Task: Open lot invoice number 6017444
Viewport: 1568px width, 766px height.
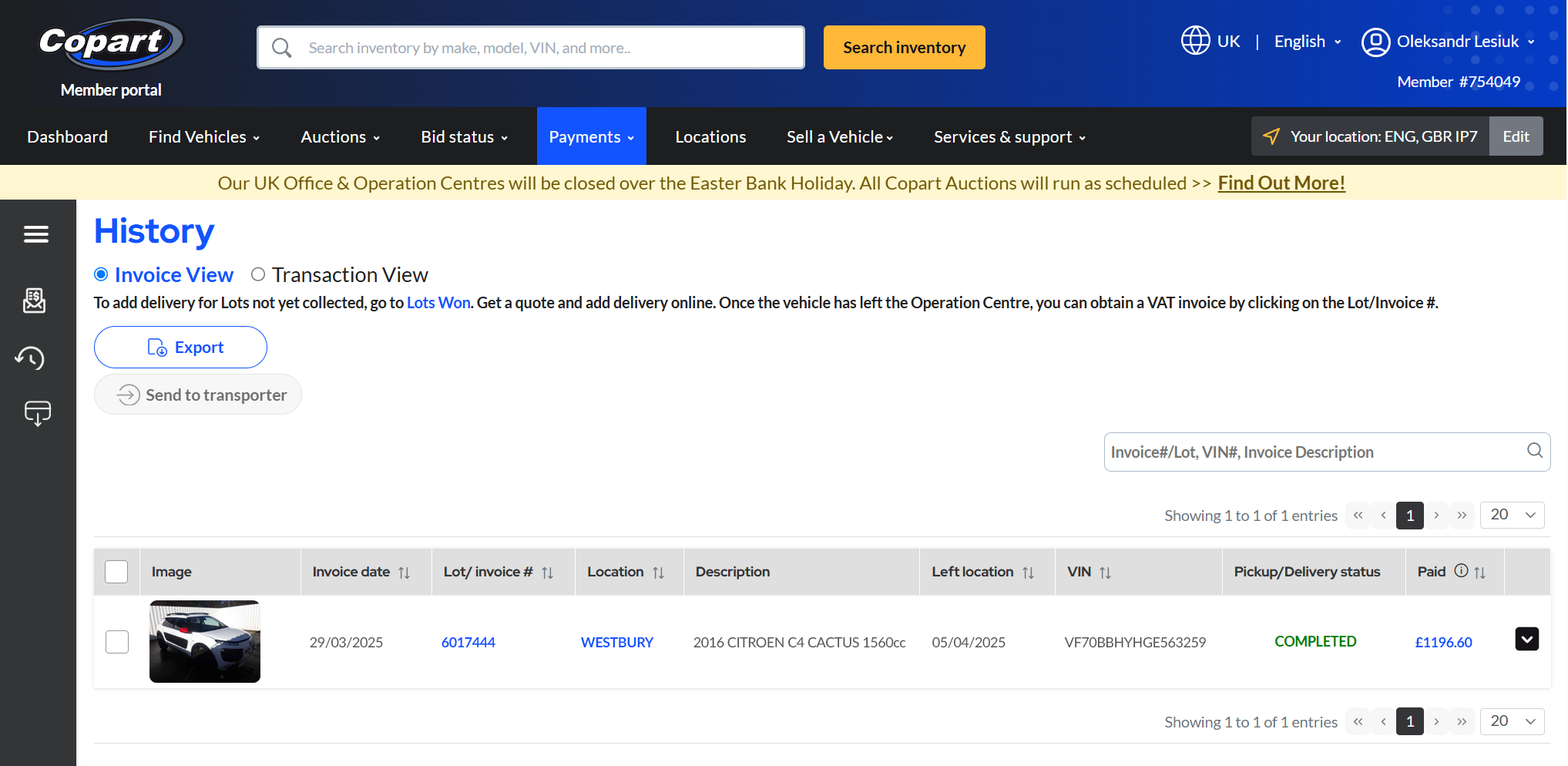Action: [468, 642]
